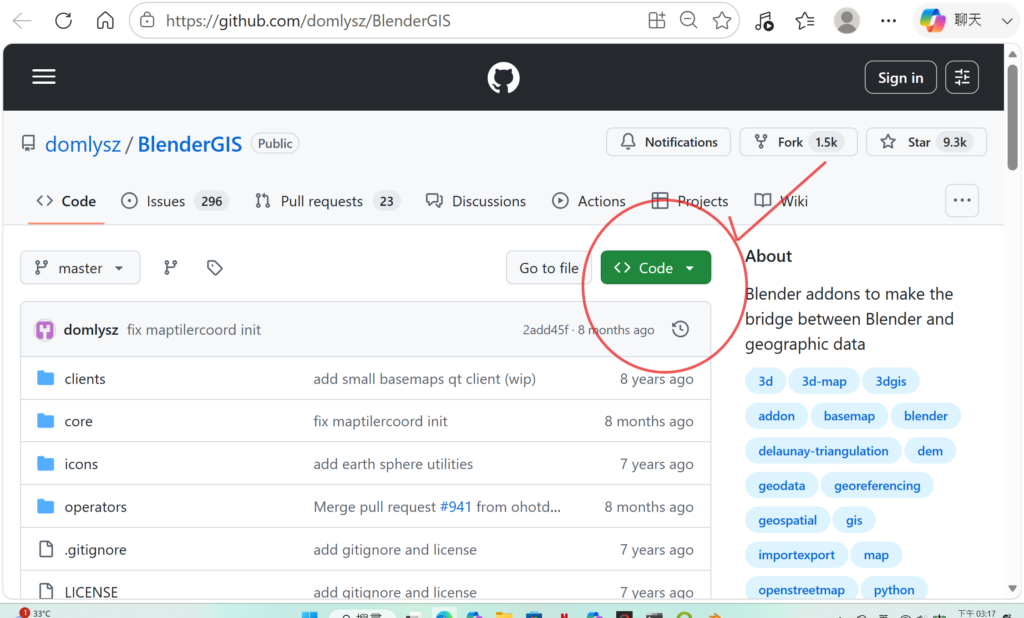This screenshot has height=618, width=1024.
Task: Select the 3d-map topic tag
Action: coord(824,382)
